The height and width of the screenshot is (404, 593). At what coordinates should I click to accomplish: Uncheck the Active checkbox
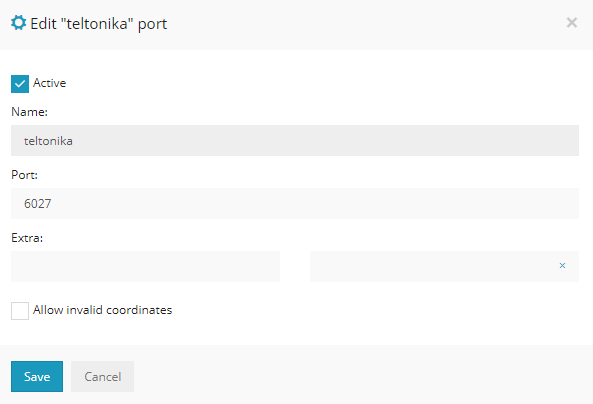tap(20, 84)
